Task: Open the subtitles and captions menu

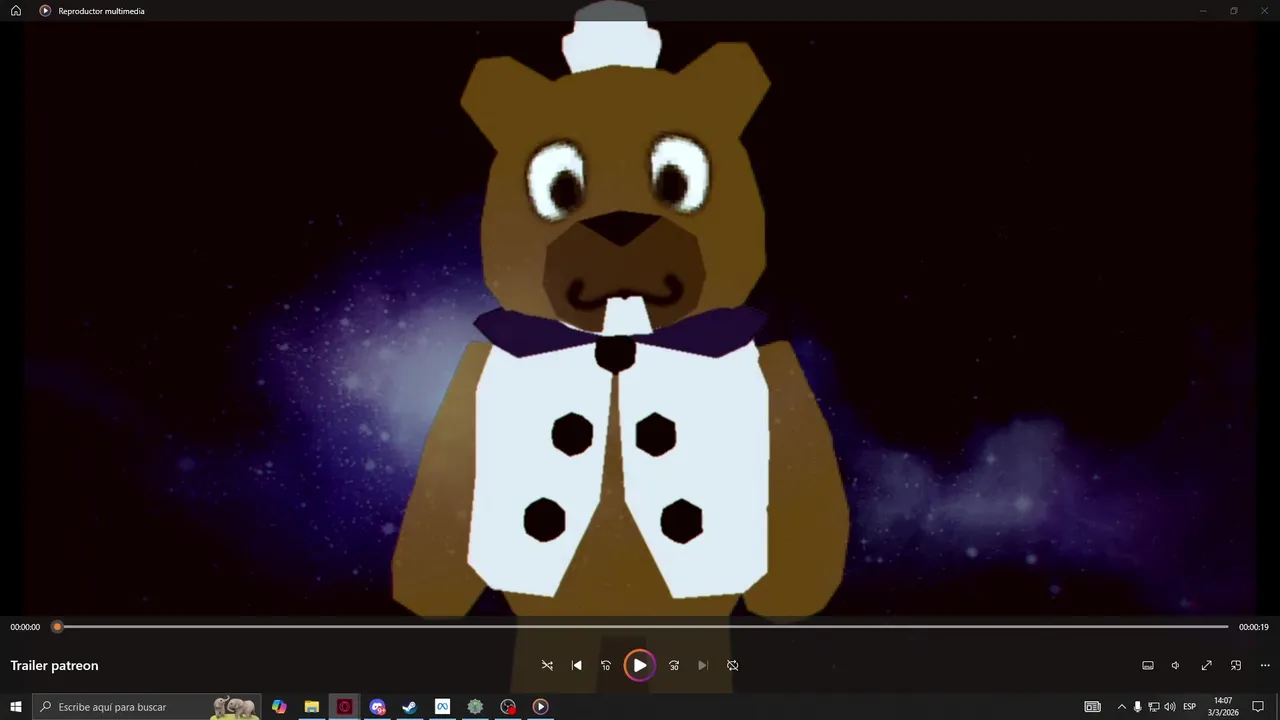Action: coord(1148,665)
